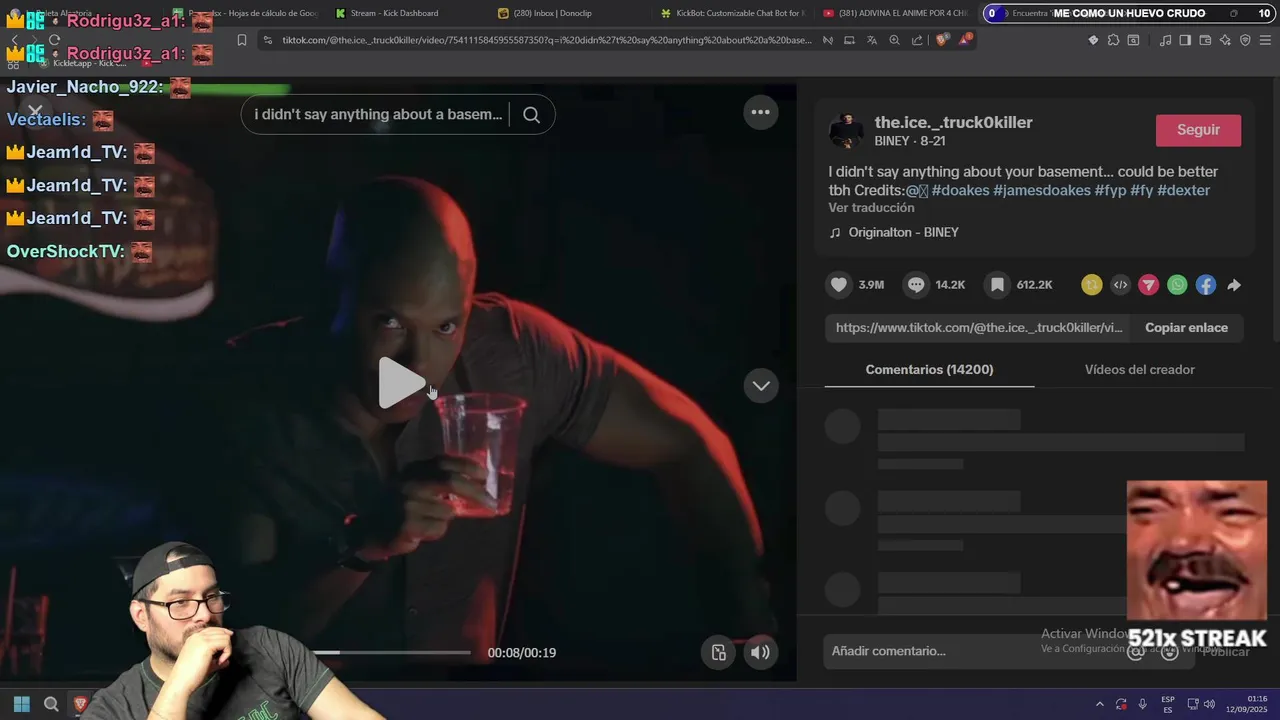Click the taskbar volume icon
1280x720 pixels.
point(1210,704)
